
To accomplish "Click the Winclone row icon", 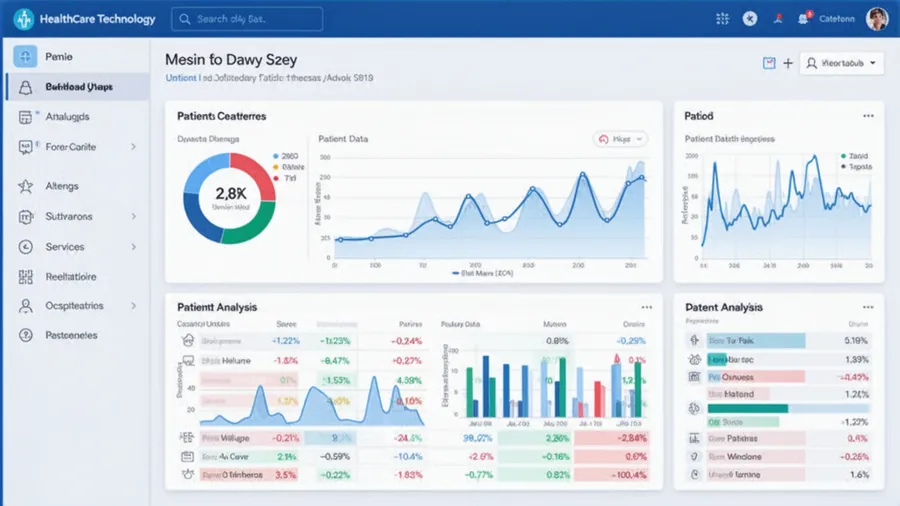I will 694,457.
